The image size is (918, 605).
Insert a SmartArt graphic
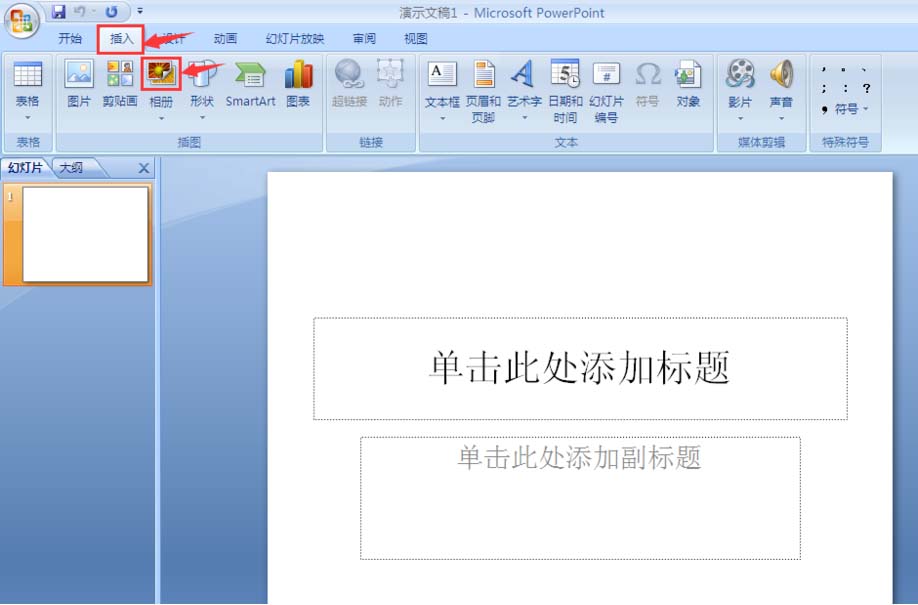[251, 84]
